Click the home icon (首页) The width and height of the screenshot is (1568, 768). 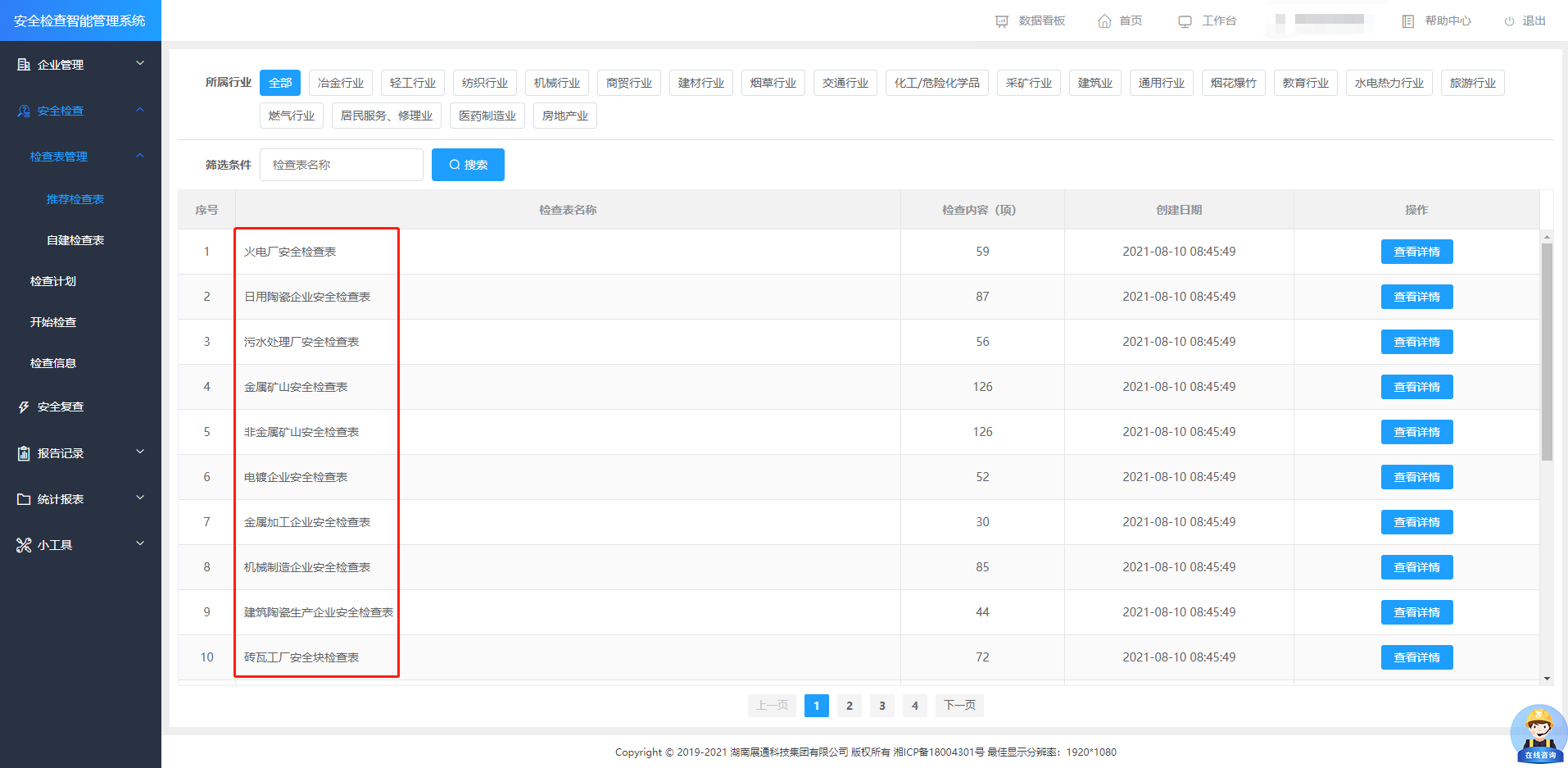(1104, 21)
